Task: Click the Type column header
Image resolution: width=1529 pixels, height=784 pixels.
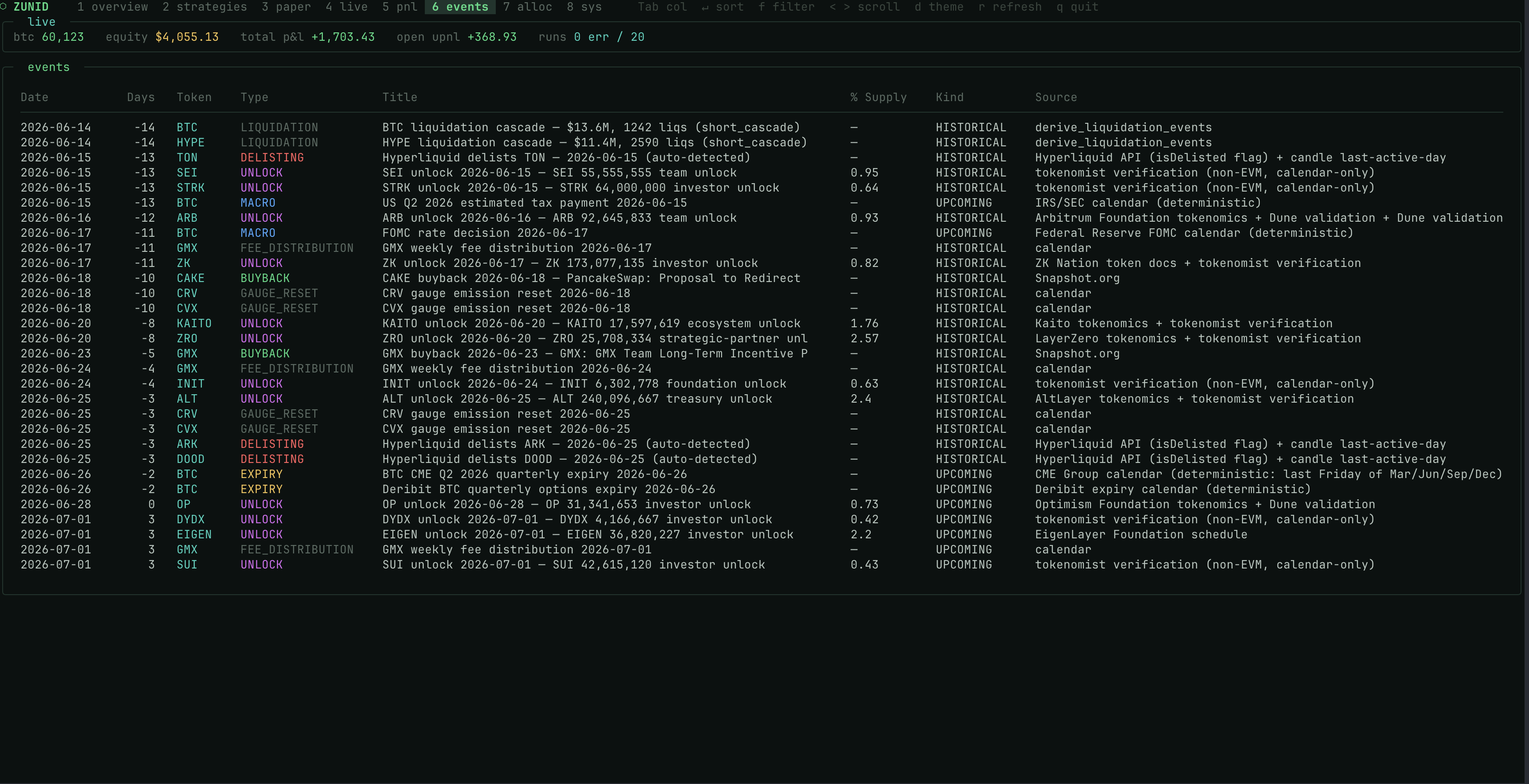Action: 255,97
